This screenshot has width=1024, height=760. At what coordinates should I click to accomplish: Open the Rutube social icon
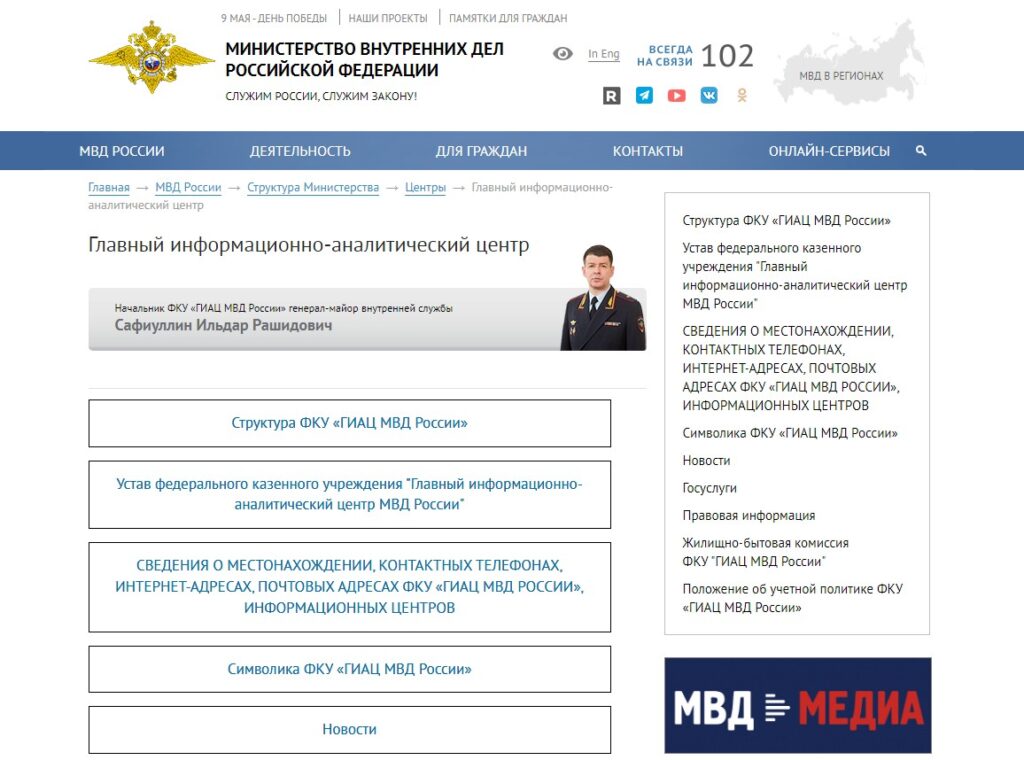[x=612, y=96]
